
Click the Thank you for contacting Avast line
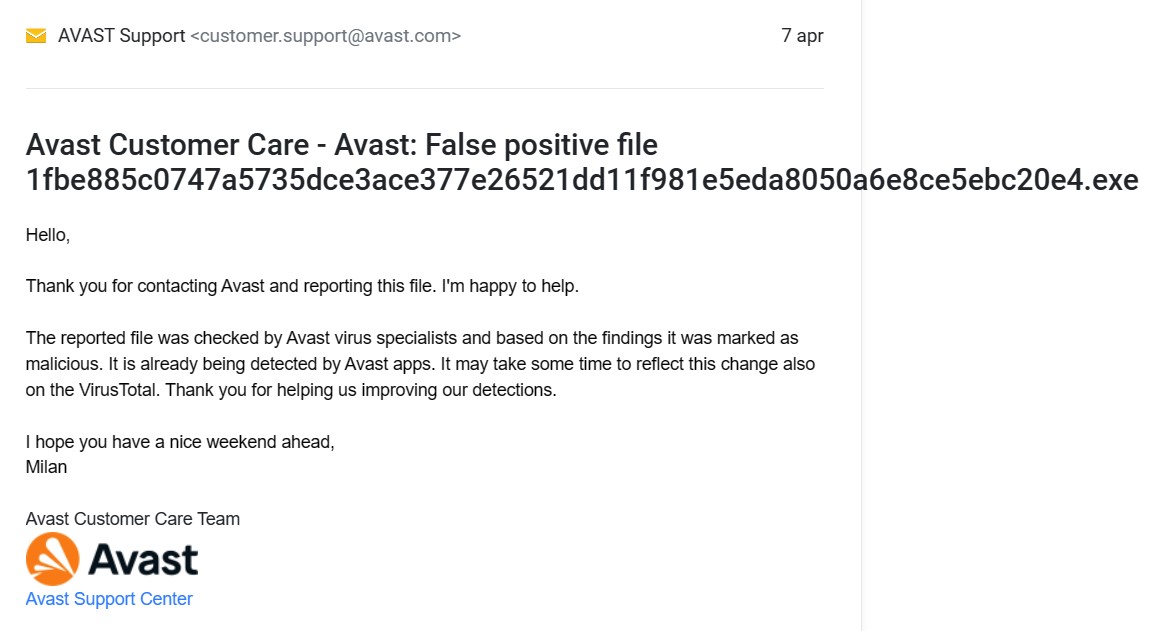click(x=302, y=286)
